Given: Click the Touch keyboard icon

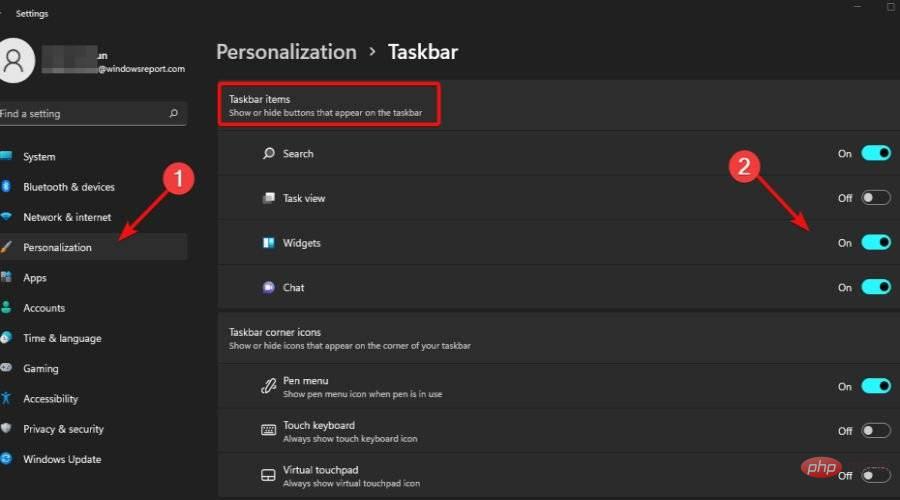Looking at the screenshot, I should (269, 431).
